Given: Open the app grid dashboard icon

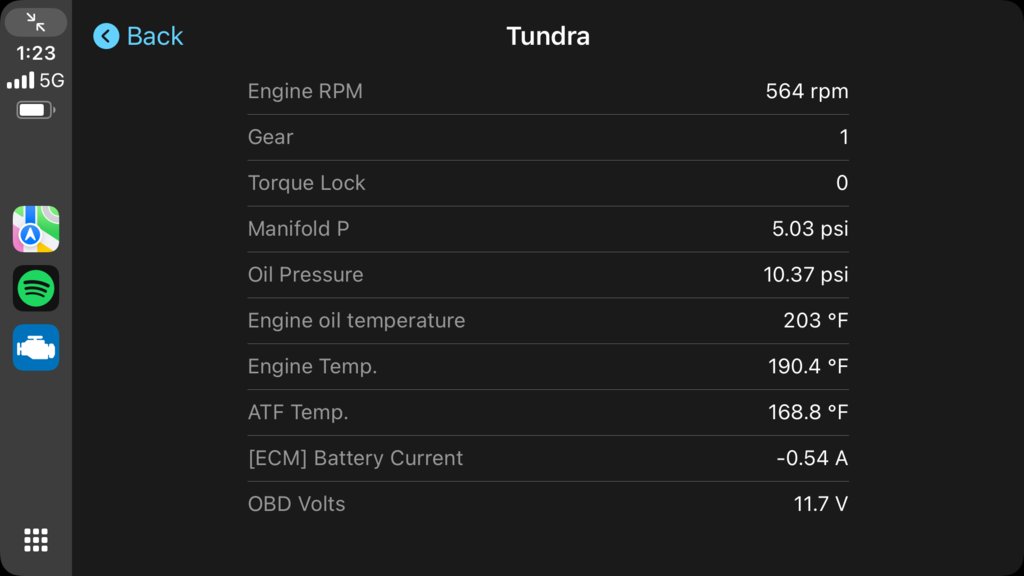Looking at the screenshot, I should [x=36, y=540].
